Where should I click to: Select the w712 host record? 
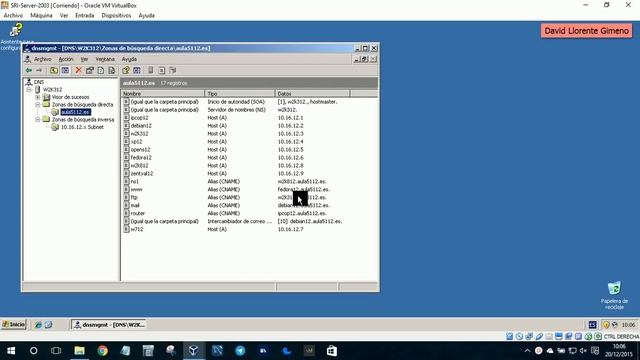pyautogui.click(x=137, y=229)
